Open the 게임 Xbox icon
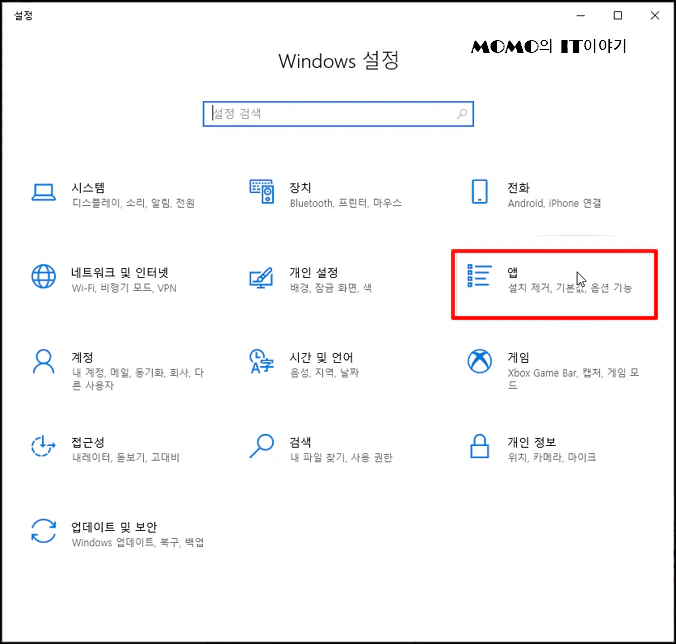 479,361
